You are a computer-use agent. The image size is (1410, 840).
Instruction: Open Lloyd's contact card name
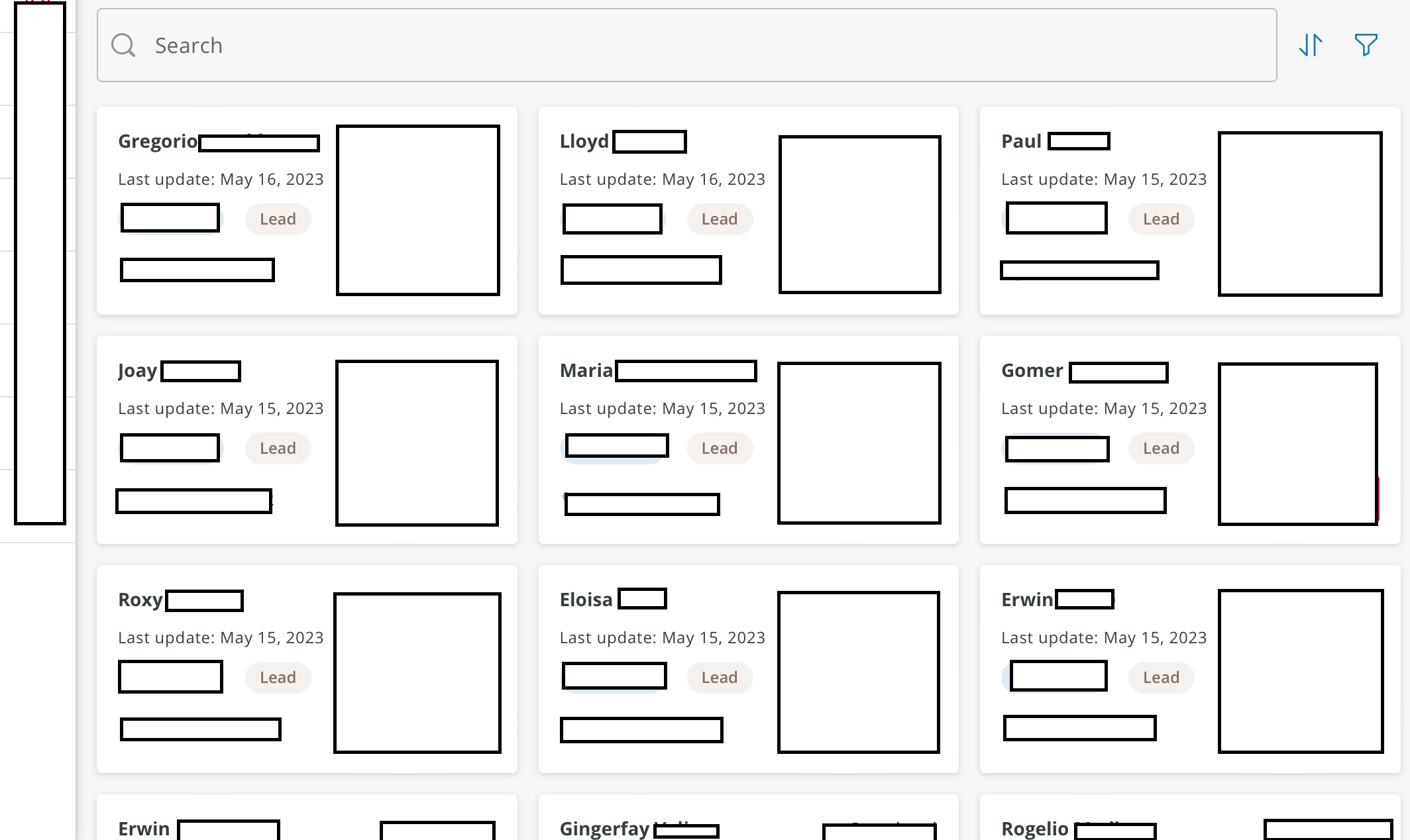tap(584, 141)
